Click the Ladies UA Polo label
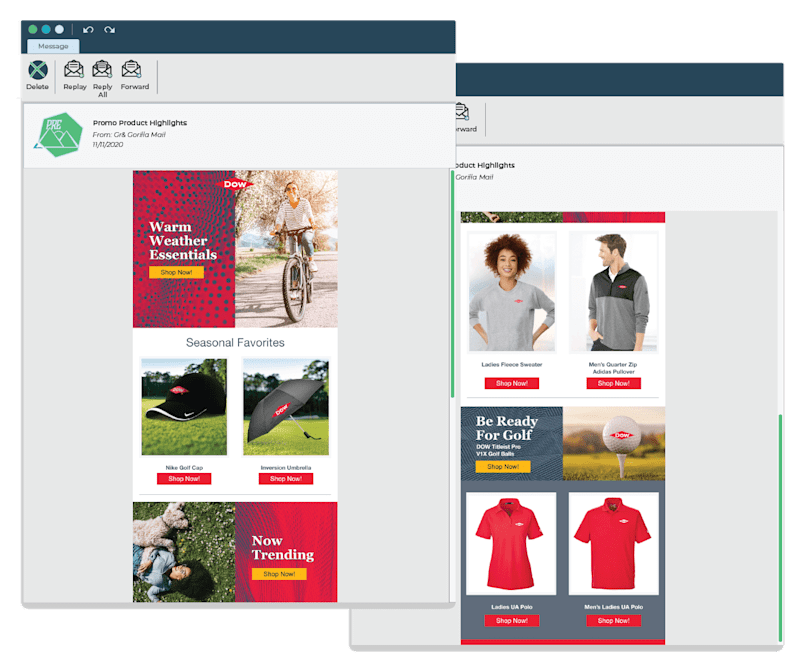Screen dimensions: 800x672 (512, 607)
